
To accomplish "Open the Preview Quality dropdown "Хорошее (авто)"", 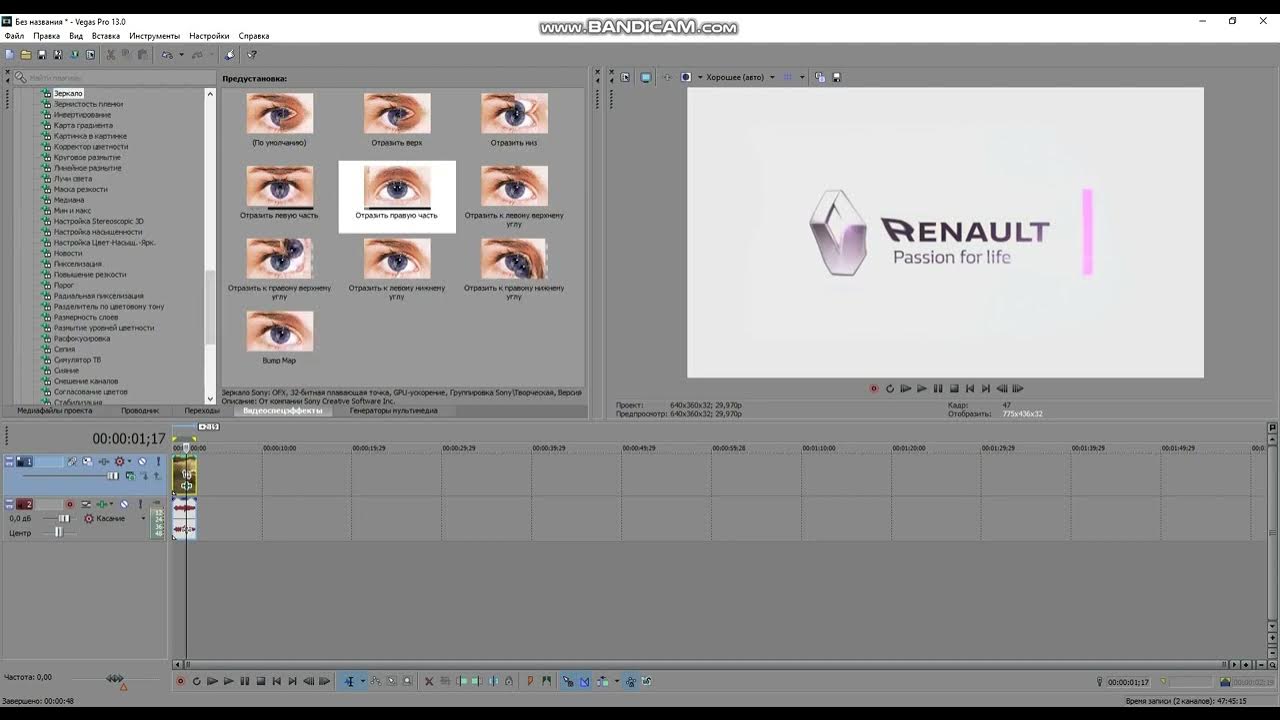I will 741,77.
